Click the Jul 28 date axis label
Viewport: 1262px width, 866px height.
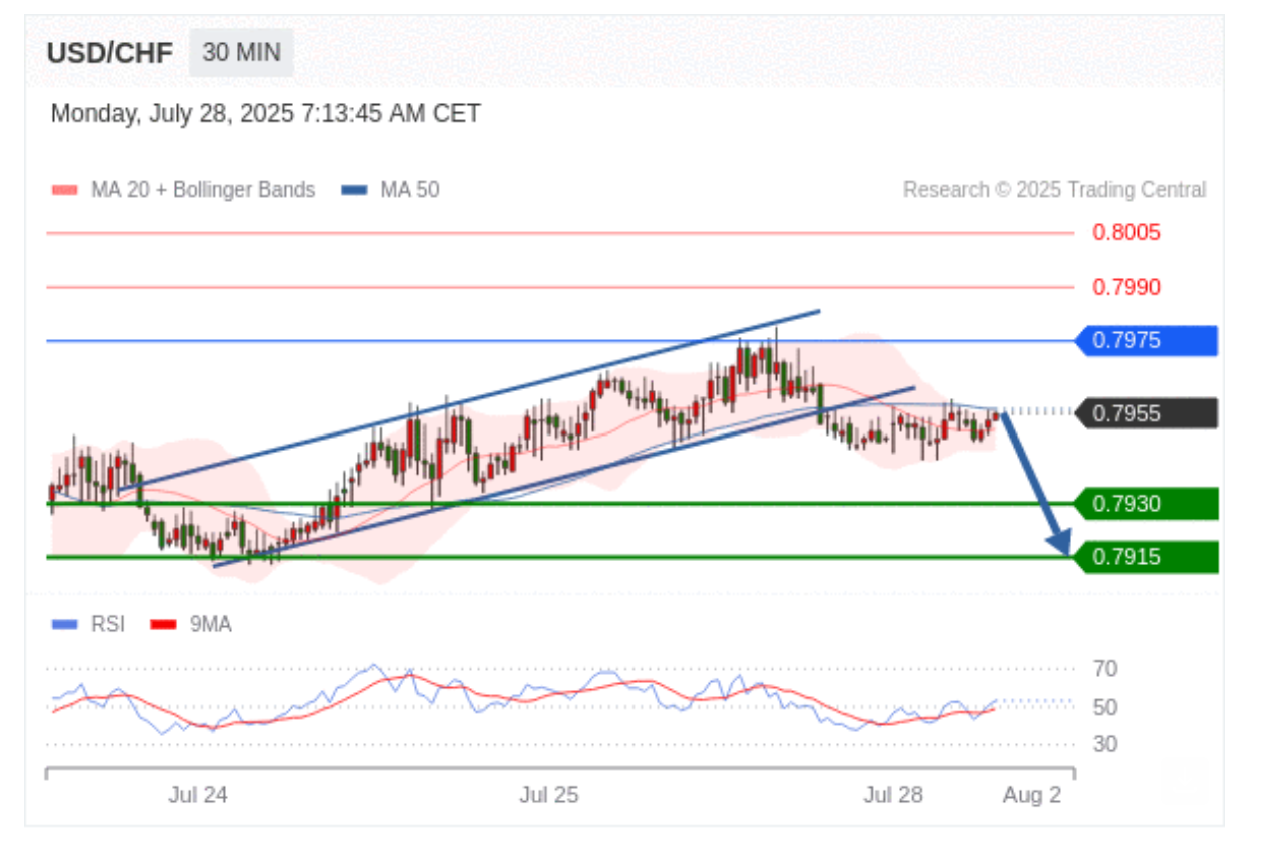point(894,796)
